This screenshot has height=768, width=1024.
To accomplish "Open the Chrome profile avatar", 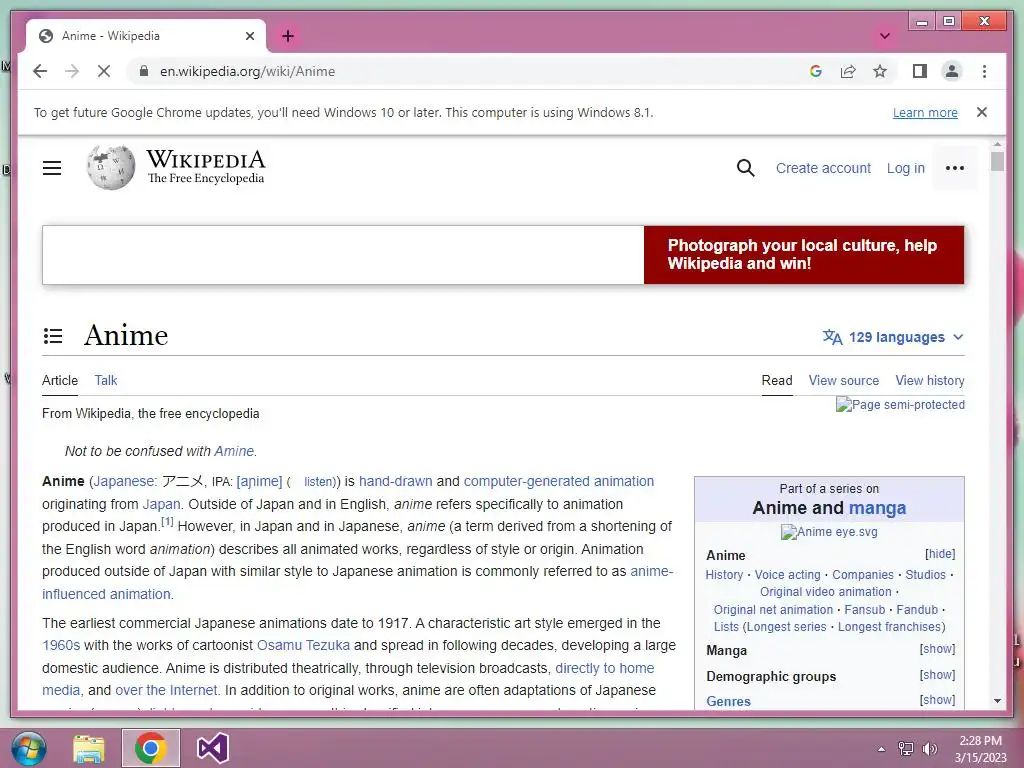I will (x=952, y=71).
